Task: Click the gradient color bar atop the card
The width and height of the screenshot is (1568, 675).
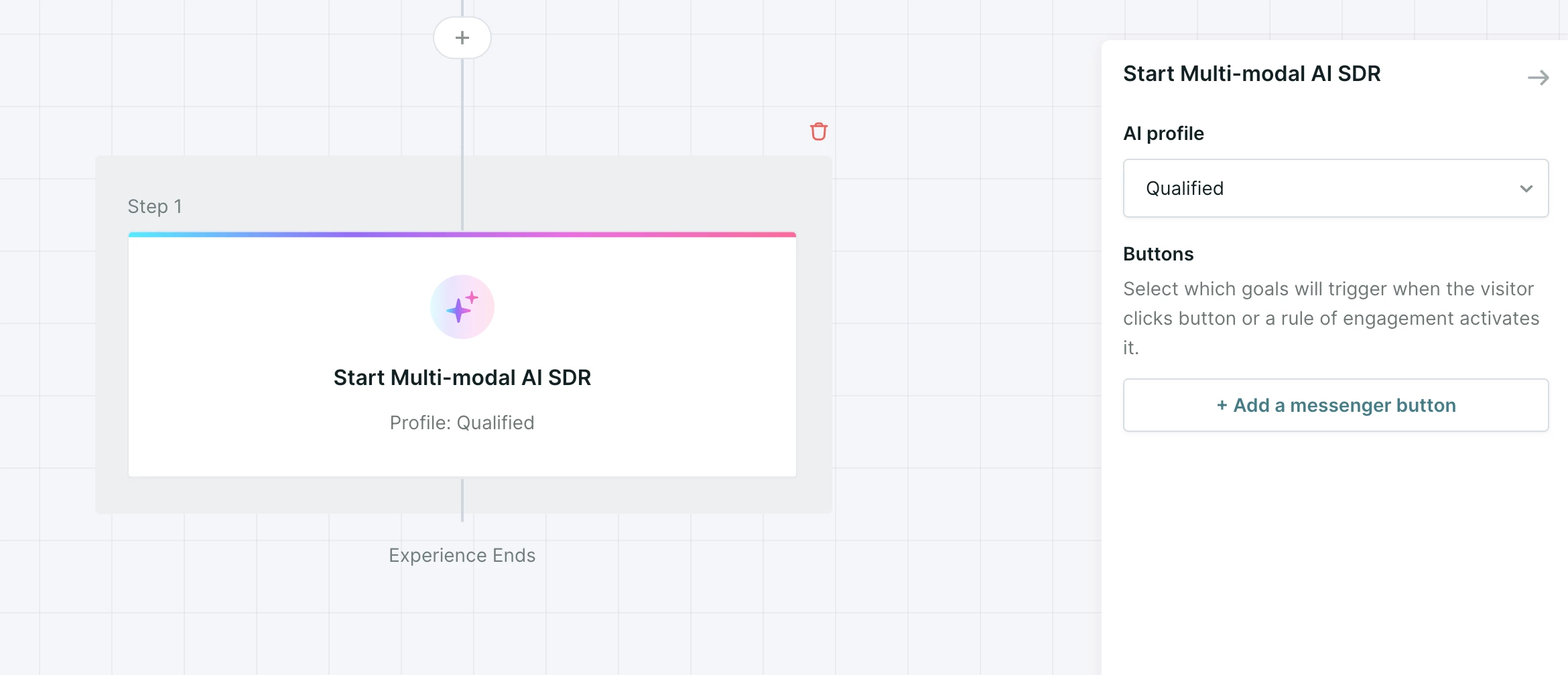Action: [462, 235]
